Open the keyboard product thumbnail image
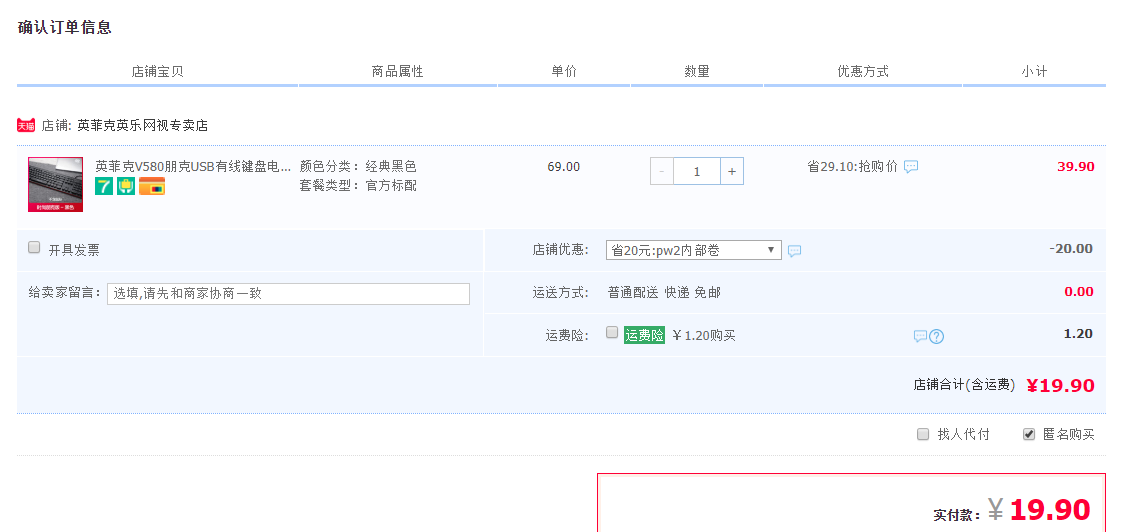 pyautogui.click(x=55, y=184)
